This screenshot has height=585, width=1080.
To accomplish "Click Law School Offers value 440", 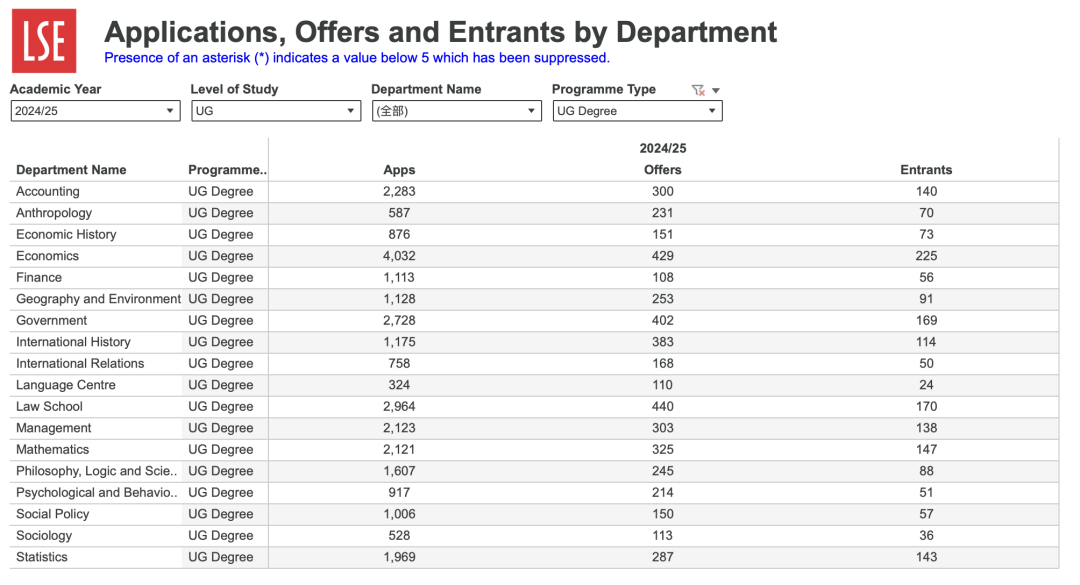I will [x=663, y=407].
